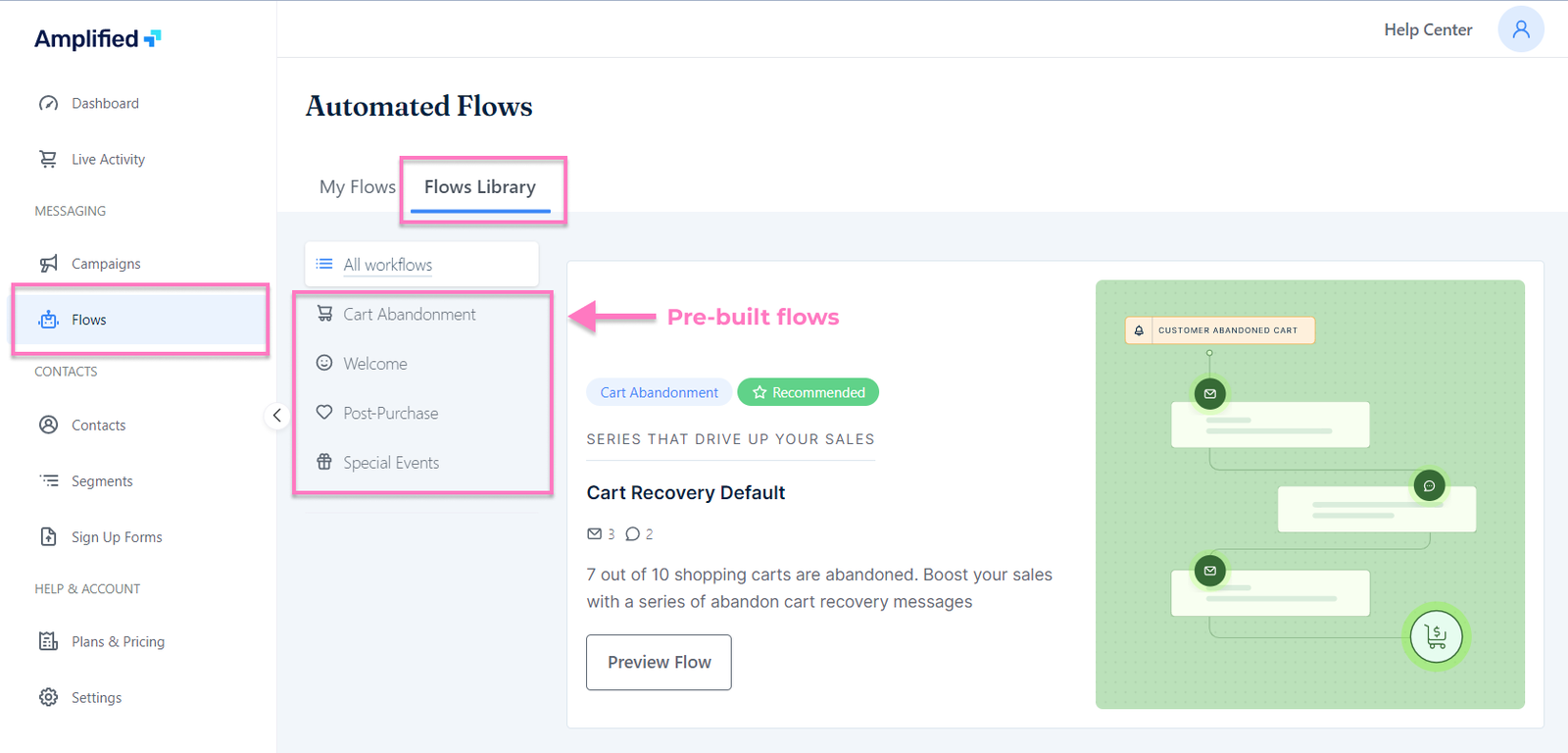The image size is (1568, 753).
Task: Choose Post-Purchase flow category
Action: pyautogui.click(x=390, y=414)
